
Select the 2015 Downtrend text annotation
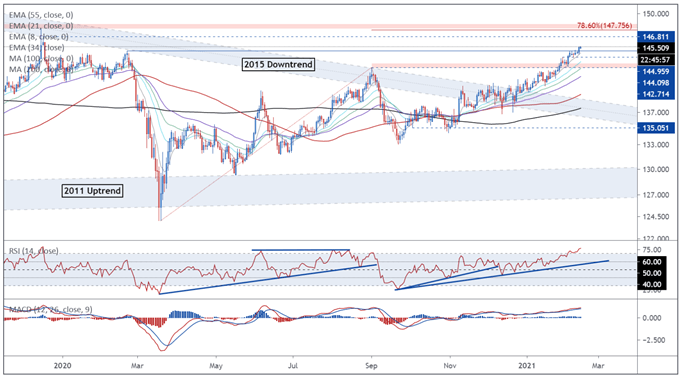point(278,65)
